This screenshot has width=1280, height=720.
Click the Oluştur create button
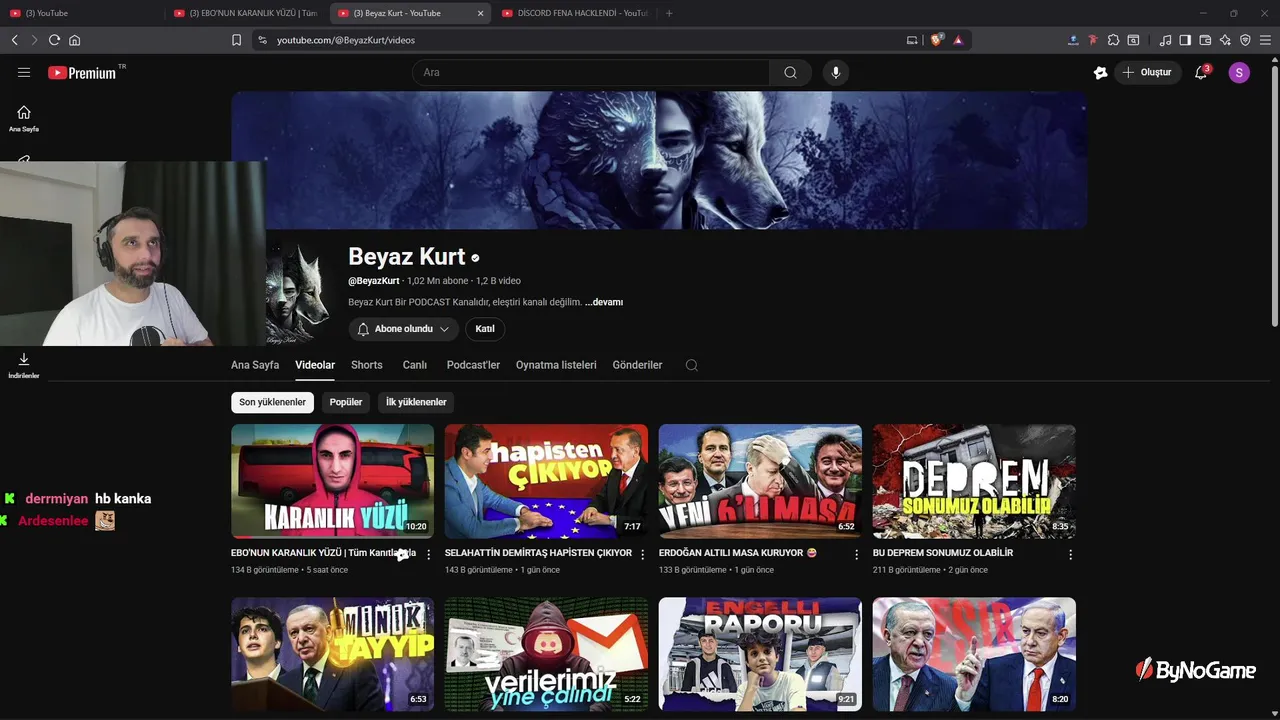click(x=1147, y=72)
